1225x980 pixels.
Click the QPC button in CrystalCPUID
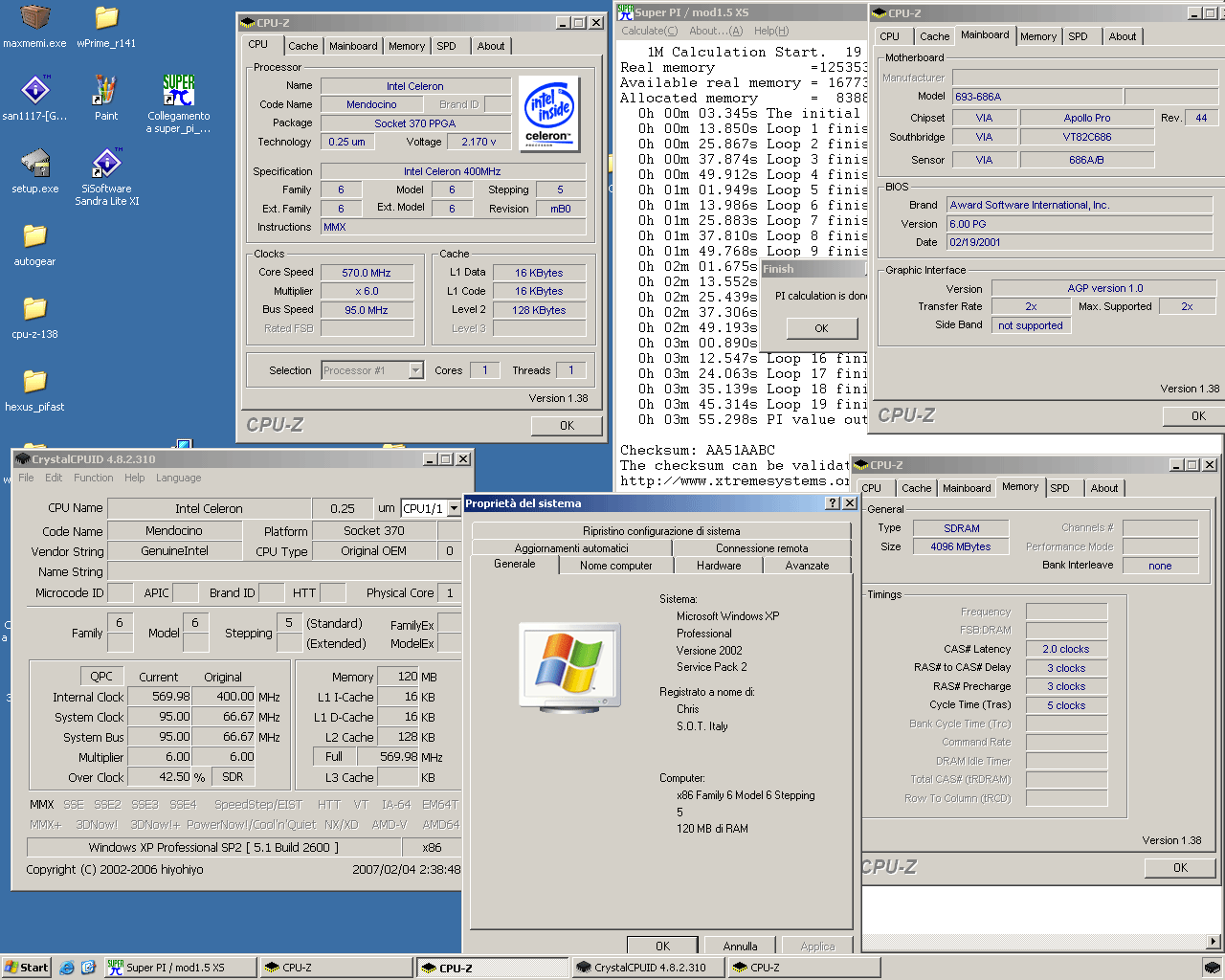(x=101, y=677)
